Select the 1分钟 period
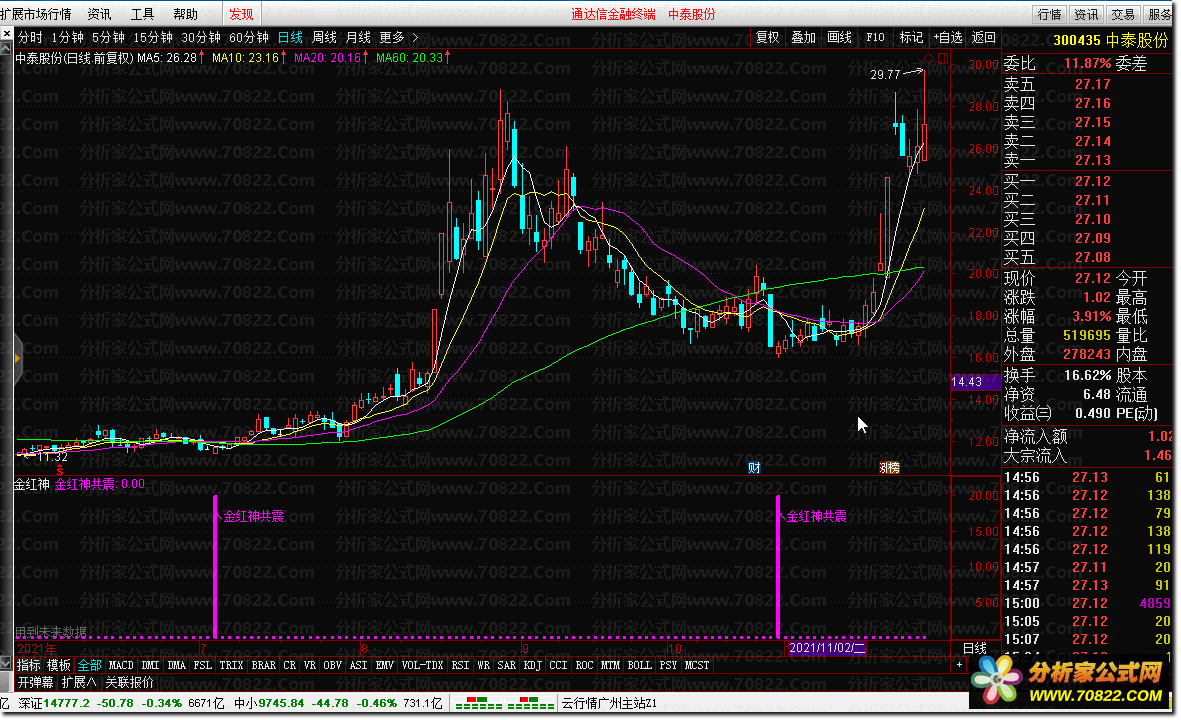 coord(67,37)
